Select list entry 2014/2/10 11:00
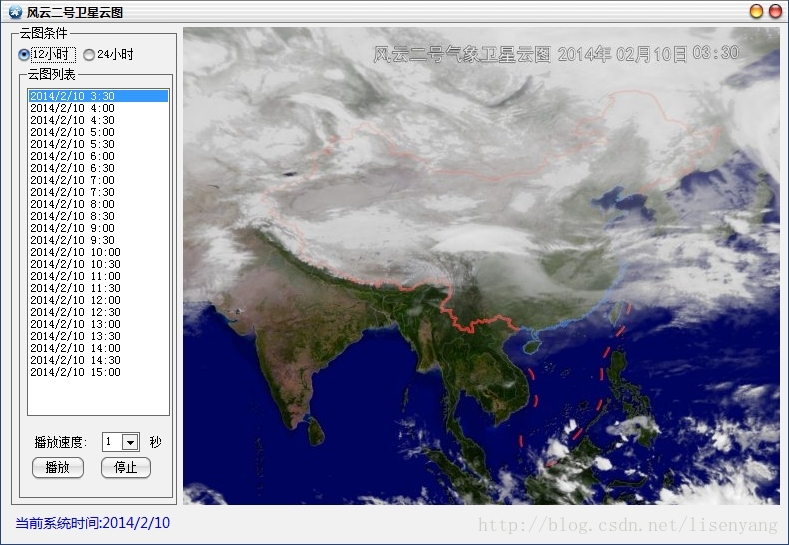 pos(98,276)
